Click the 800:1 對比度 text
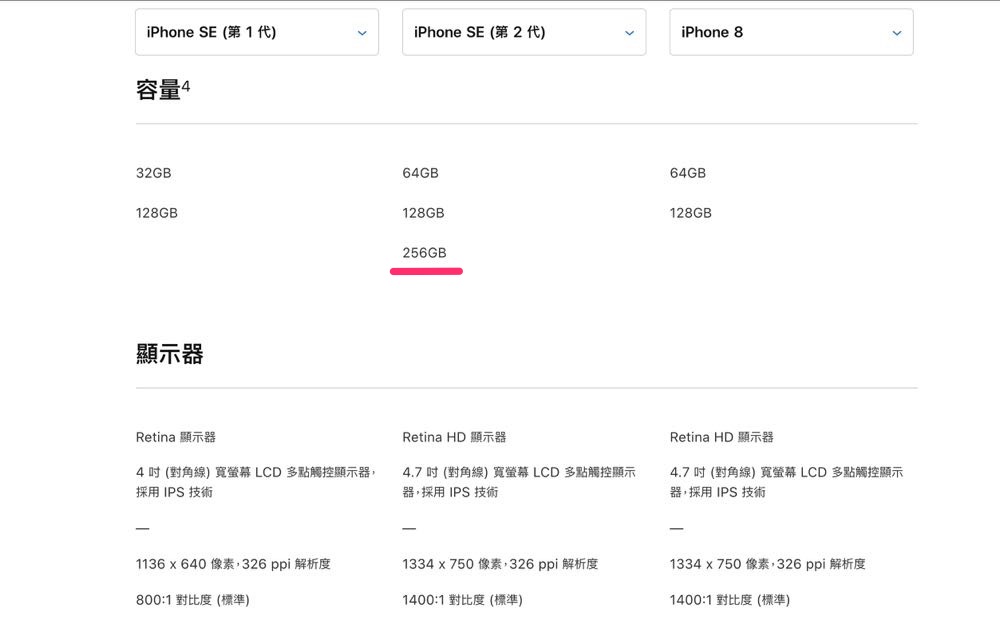 coord(193,600)
